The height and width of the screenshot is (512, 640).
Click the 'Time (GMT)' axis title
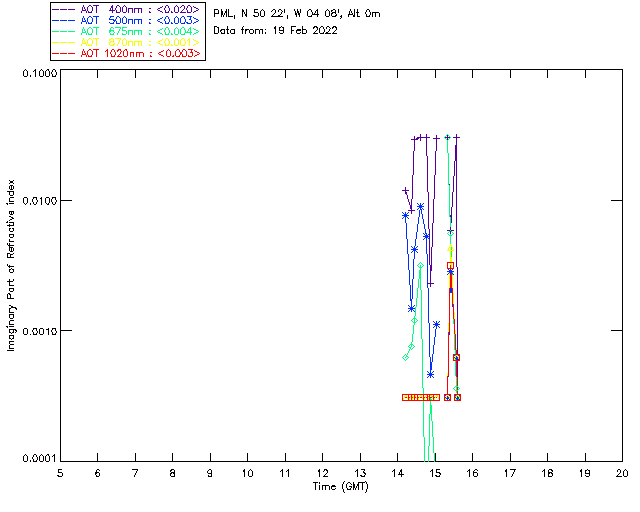tap(340, 487)
